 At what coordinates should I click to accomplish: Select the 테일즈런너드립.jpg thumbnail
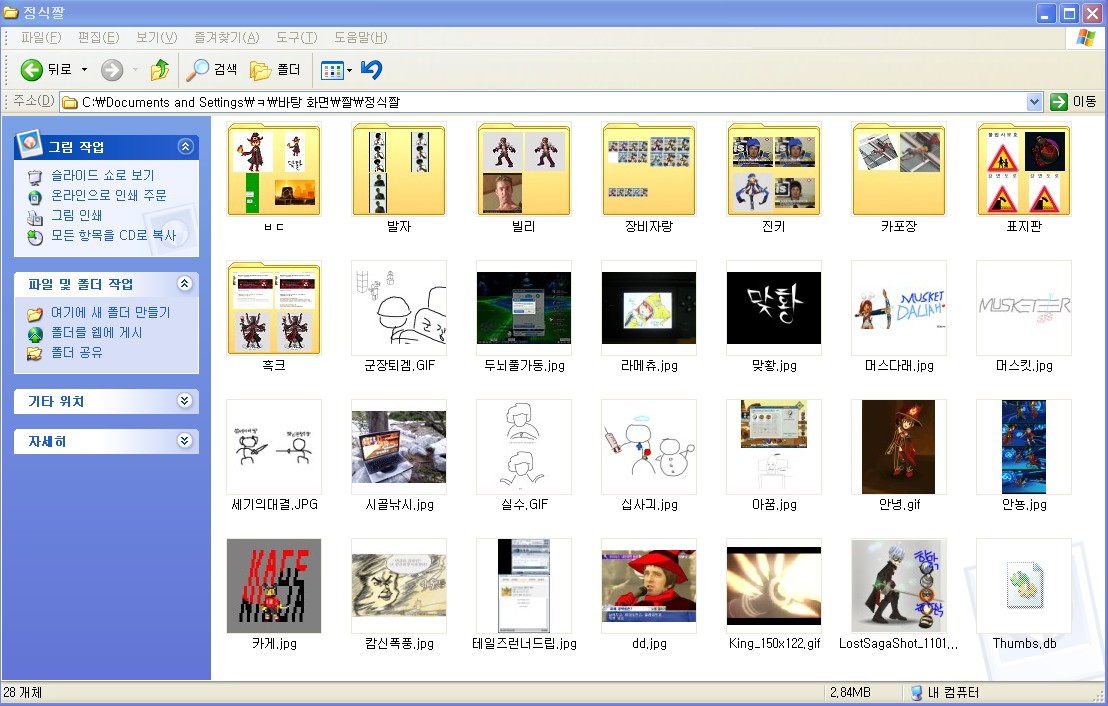[524, 586]
